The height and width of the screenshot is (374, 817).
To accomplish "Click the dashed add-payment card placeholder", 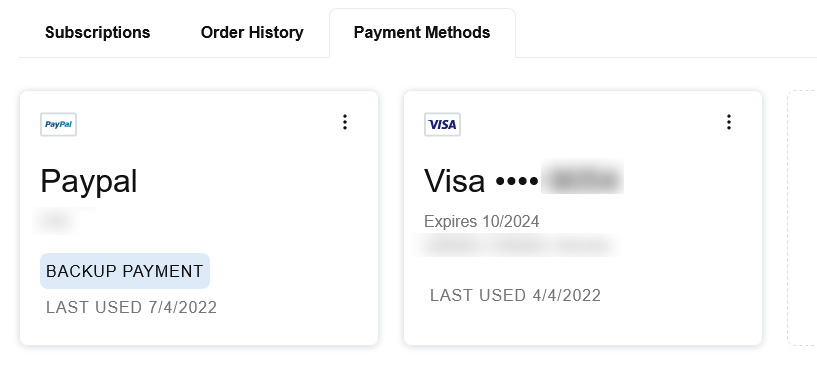I will (x=802, y=218).
